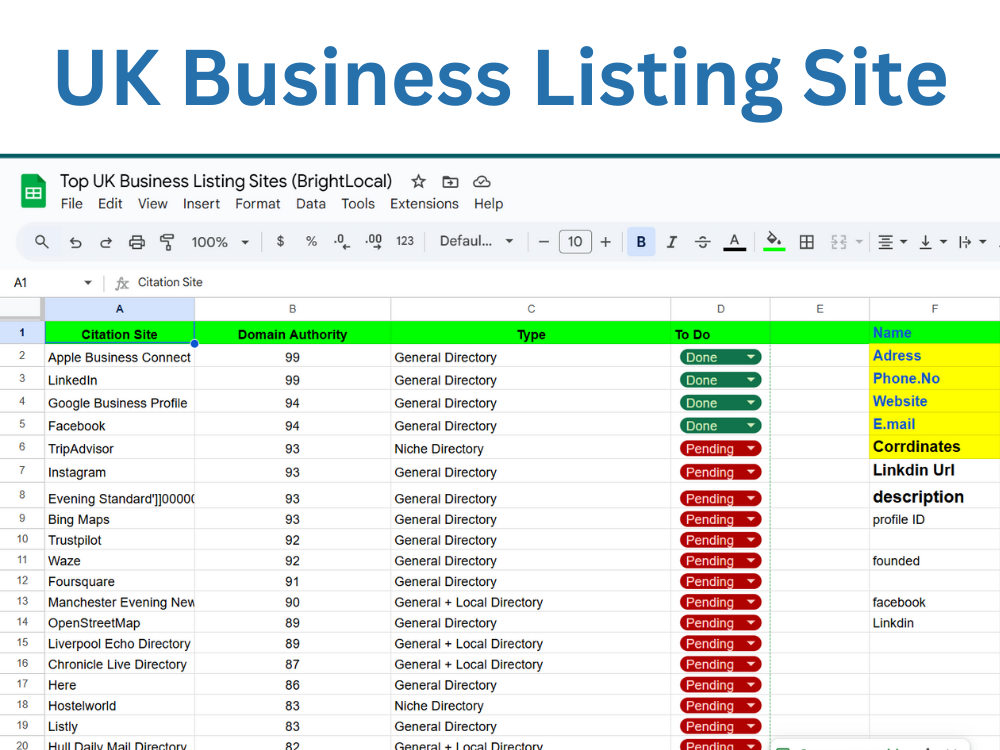Expand merge cells options arrow
The height and width of the screenshot is (750, 1000).
click(859, 242)
